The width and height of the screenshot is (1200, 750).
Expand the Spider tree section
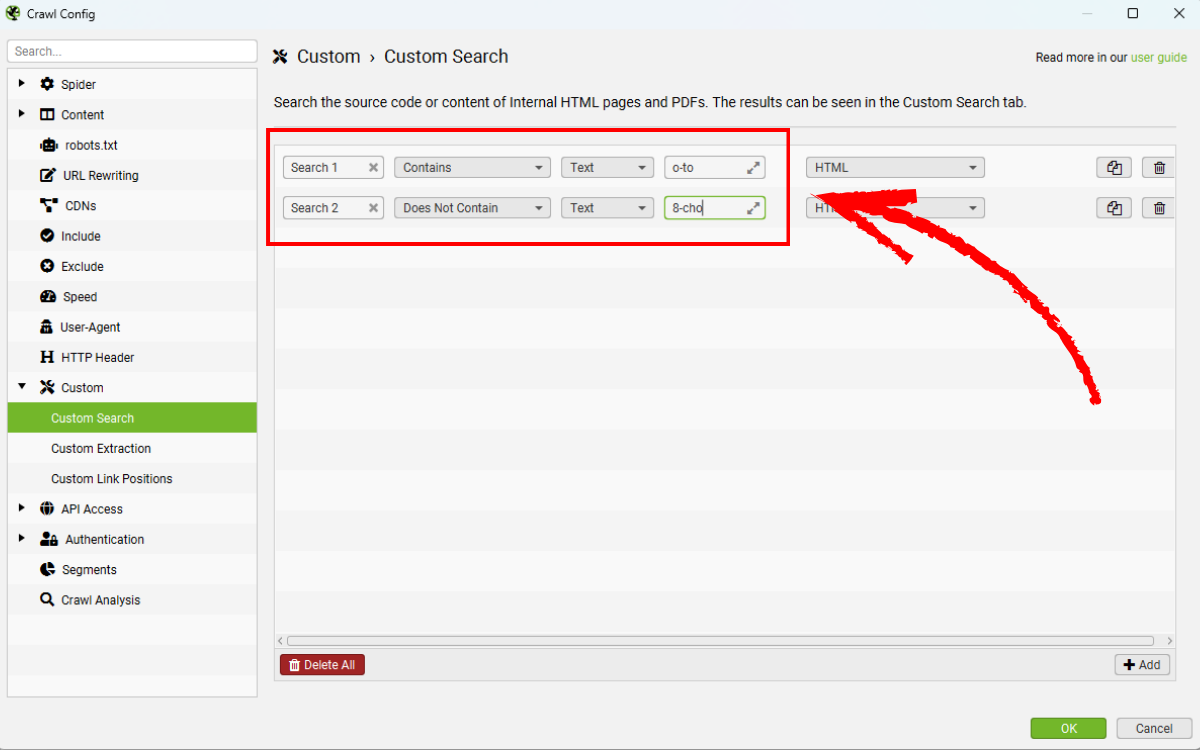22,84
